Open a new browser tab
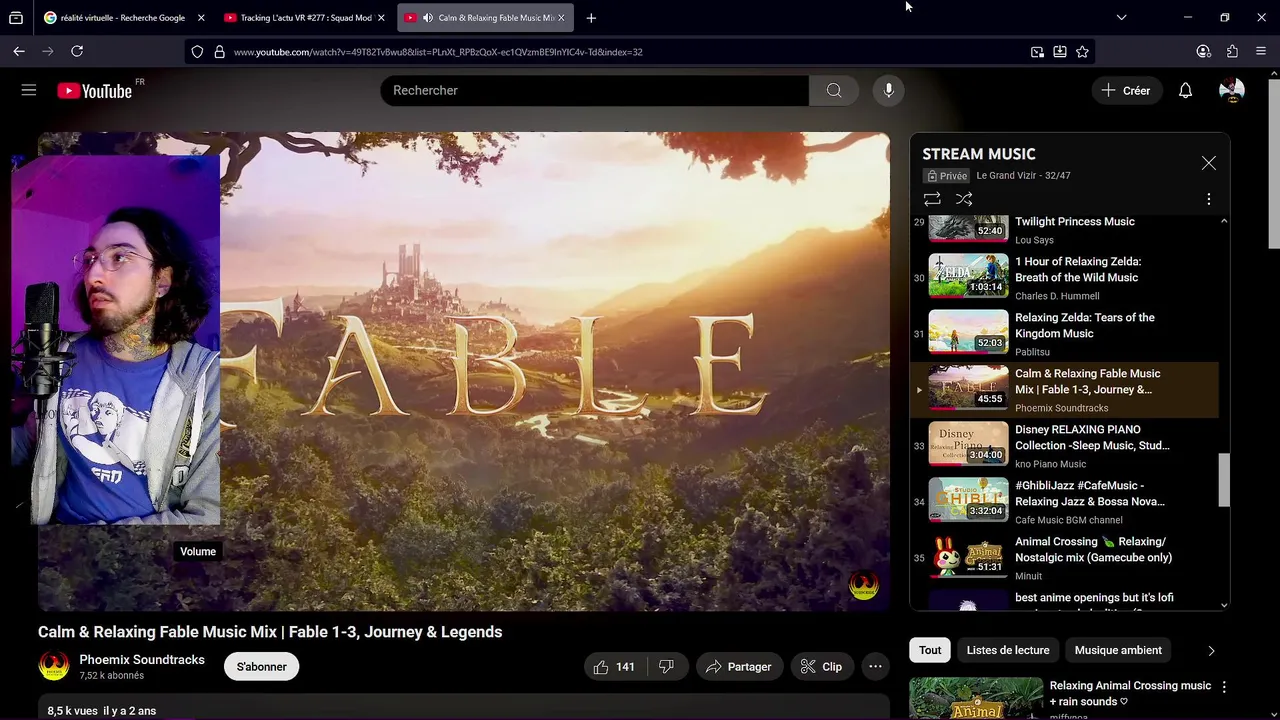Screen dimensions: 1280x720 591,18
